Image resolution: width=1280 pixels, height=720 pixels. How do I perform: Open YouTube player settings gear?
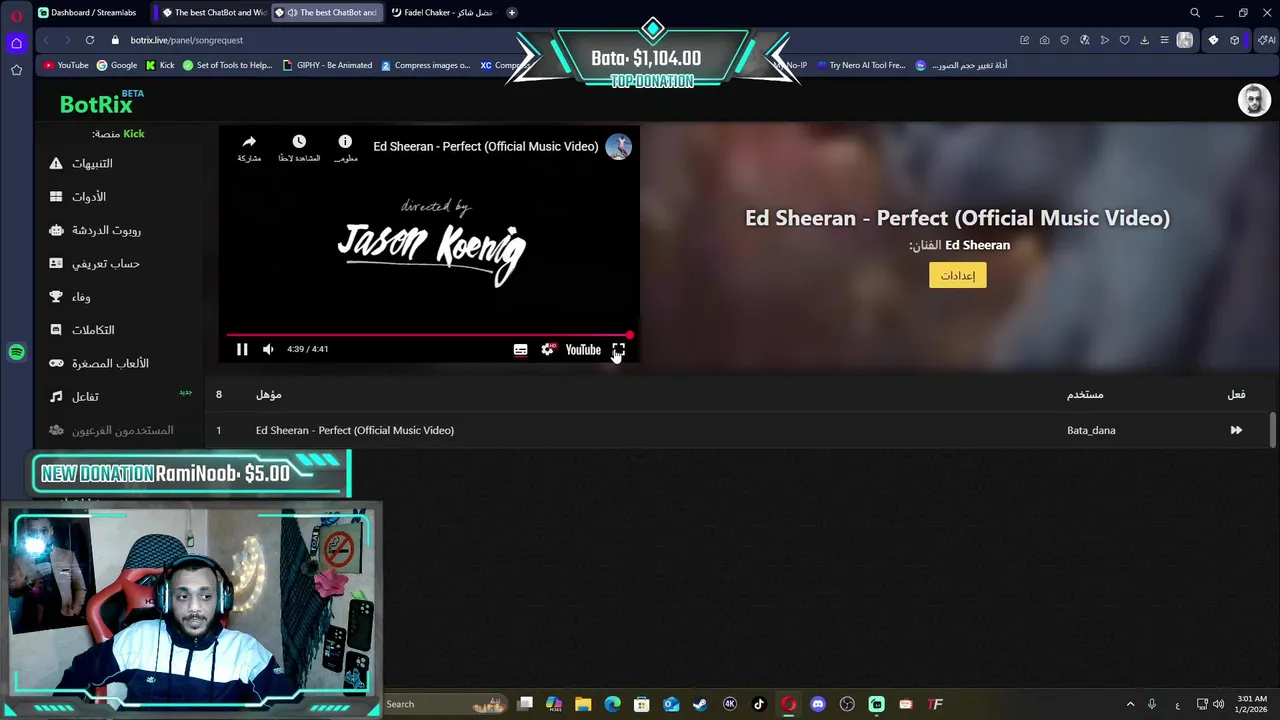click(x=547, y=350)
